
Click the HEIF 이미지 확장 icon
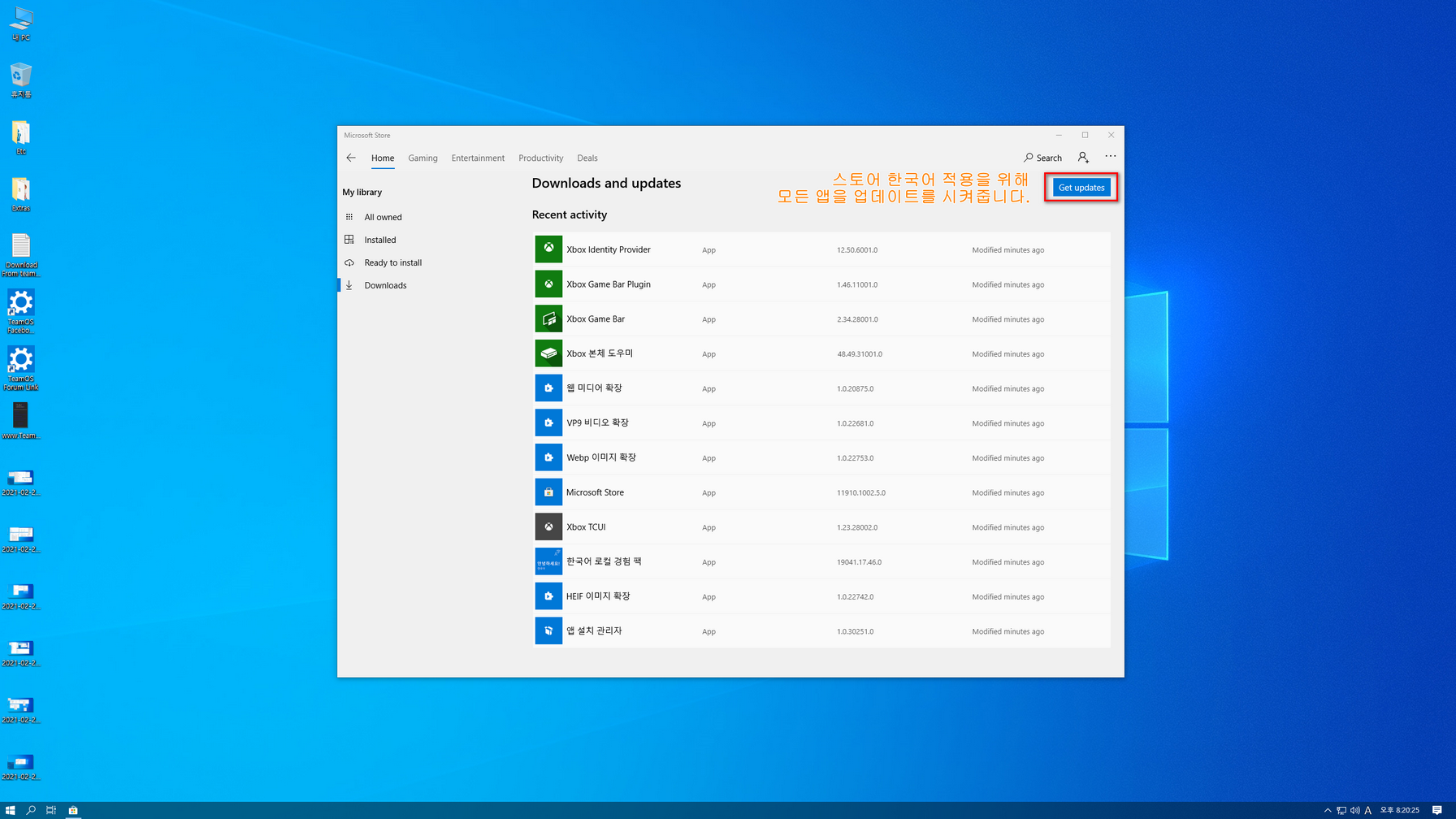(548, 596)
